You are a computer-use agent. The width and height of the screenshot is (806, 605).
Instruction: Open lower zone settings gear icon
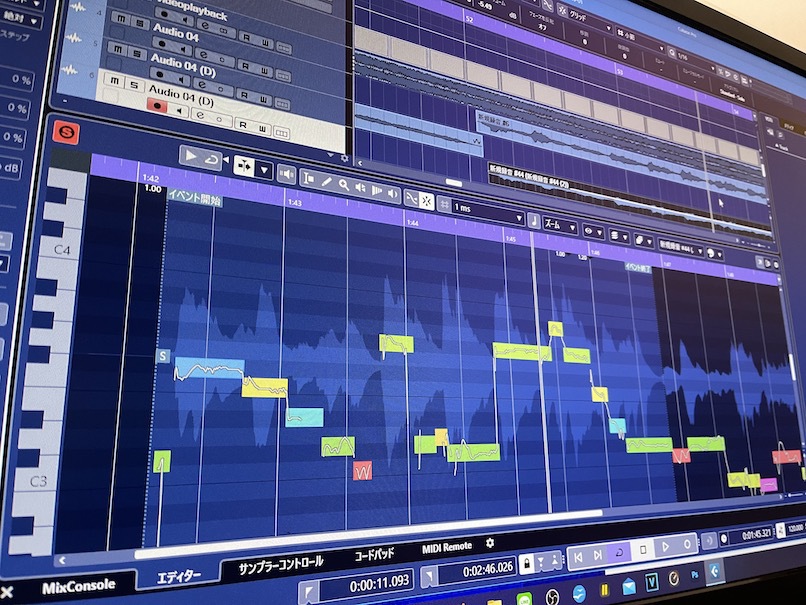pos(490,542)
